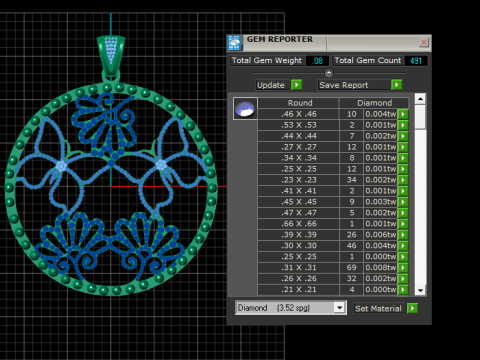Viewport: 480px width, 360px height.
Task: Click the green arrow next to Update
Action: point(297,85)
